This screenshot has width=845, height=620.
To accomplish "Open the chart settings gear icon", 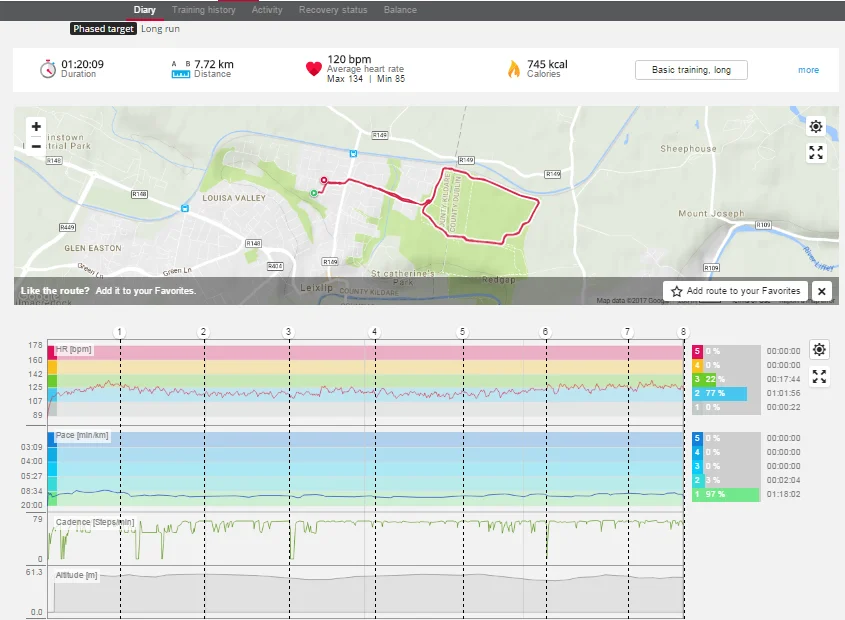I will 819,349.
